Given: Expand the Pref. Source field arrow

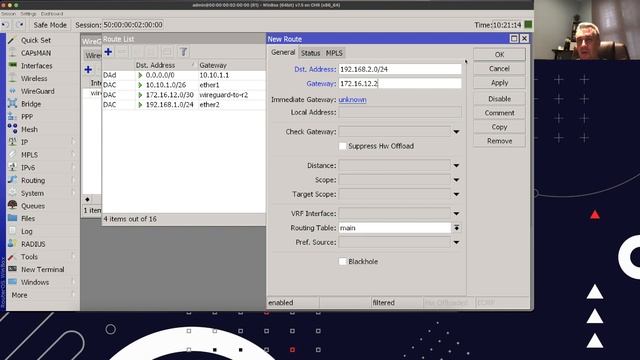Looking at the screenshot, I should pos(456,242).
